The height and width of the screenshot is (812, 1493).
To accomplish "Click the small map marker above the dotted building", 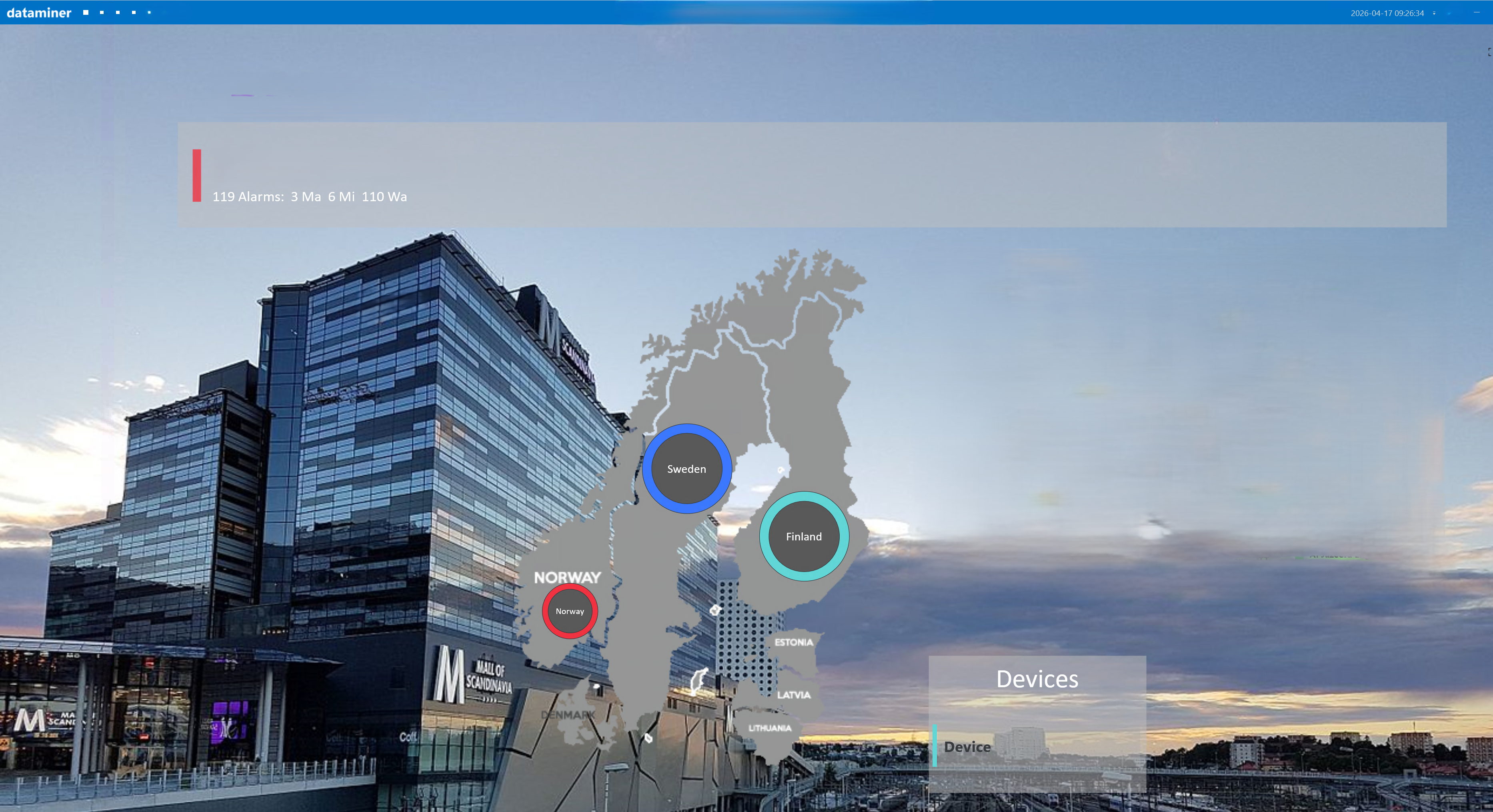I will pos(714,610).
